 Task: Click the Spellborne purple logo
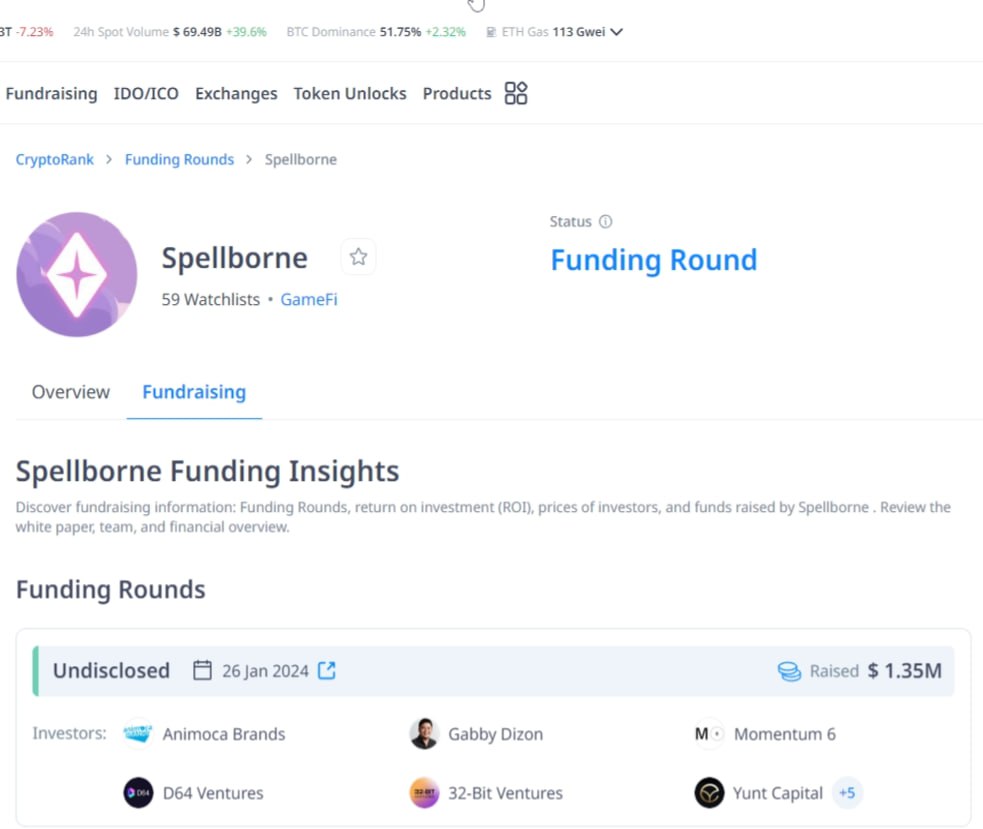[x=76, y=274]
